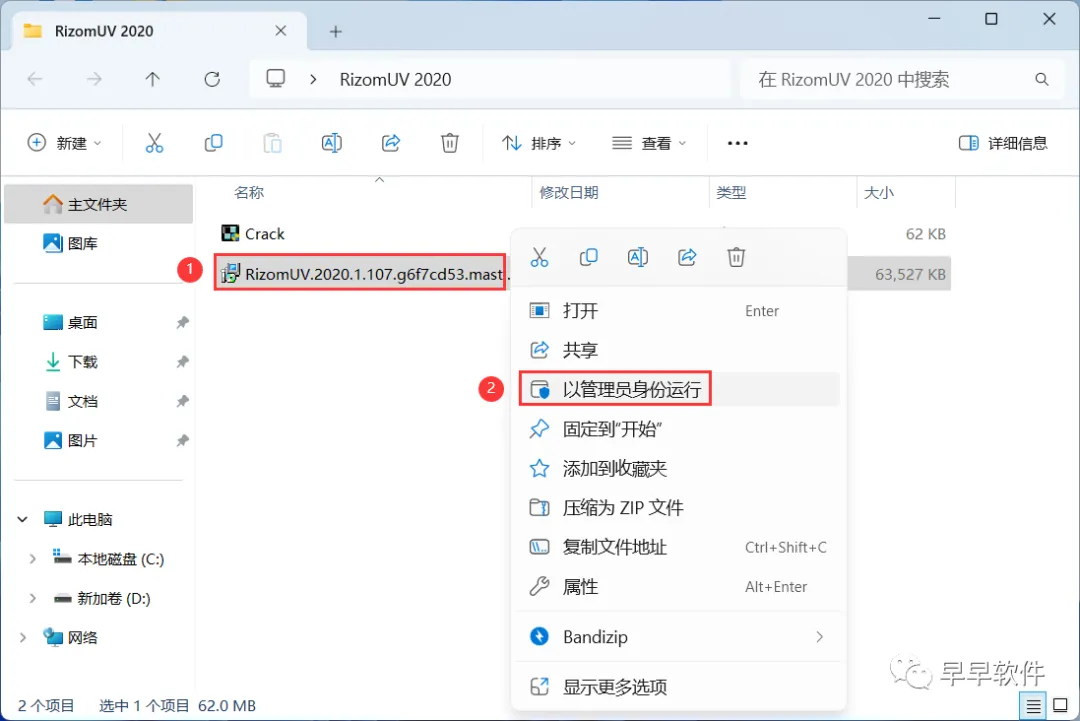This screenshot has width=1080, height=721.
Task: Choose 显示更多选项 menu entry
Action: (x=678, y=687)
